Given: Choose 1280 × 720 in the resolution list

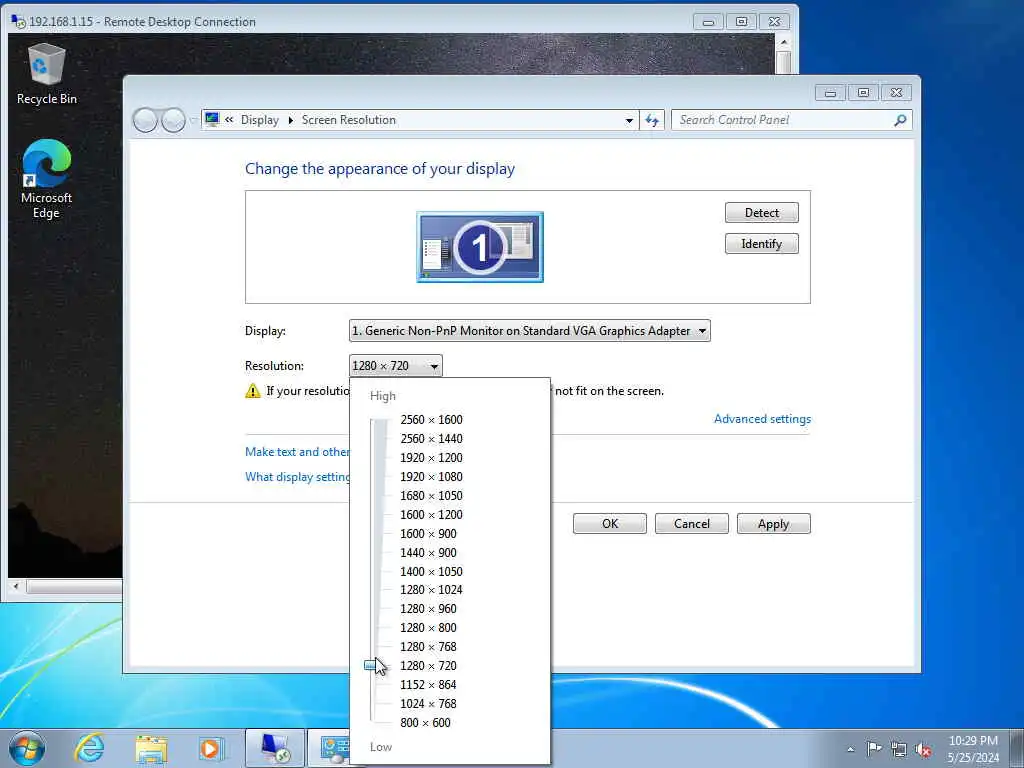Looking at the screenshot, I should pos(428,665).
